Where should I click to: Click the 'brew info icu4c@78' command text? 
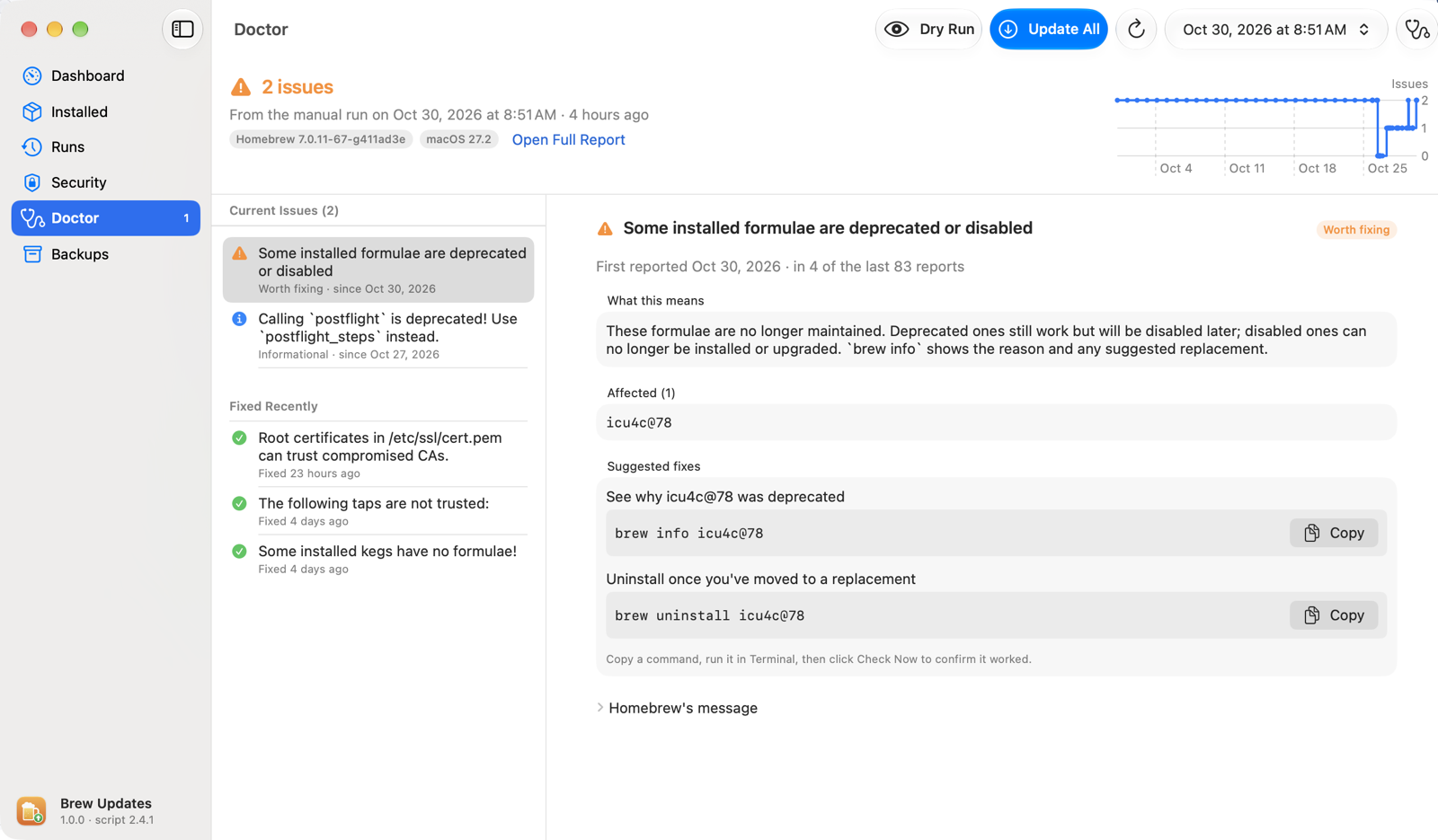pos(689,533)
